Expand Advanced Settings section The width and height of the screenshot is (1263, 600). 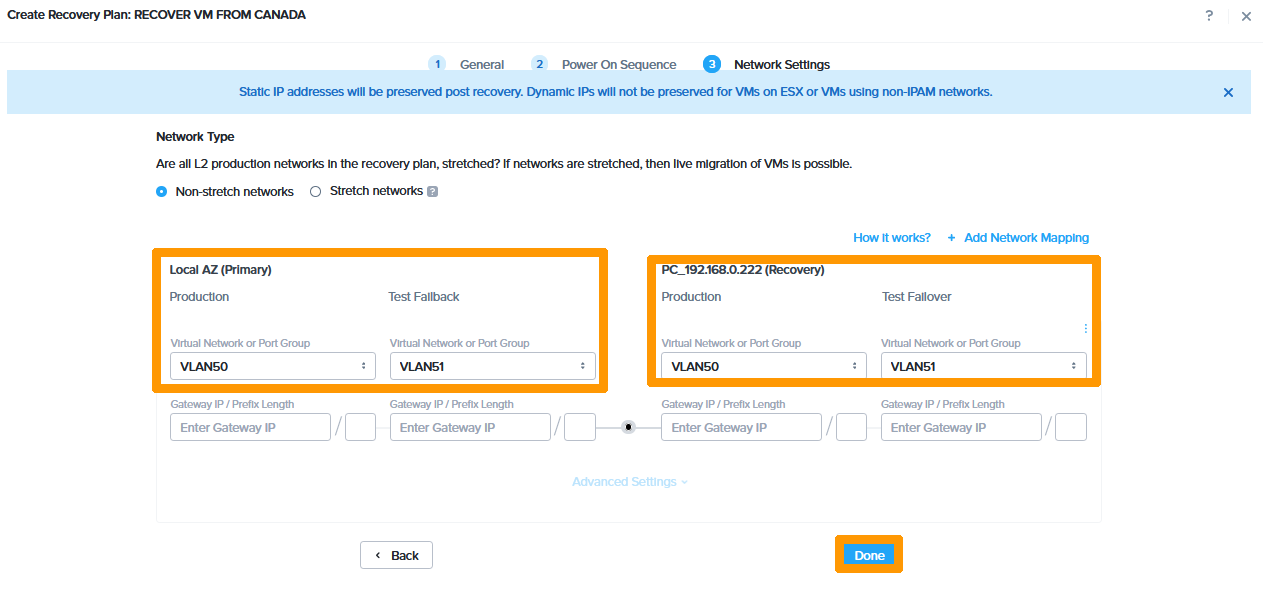click(629, 482)
